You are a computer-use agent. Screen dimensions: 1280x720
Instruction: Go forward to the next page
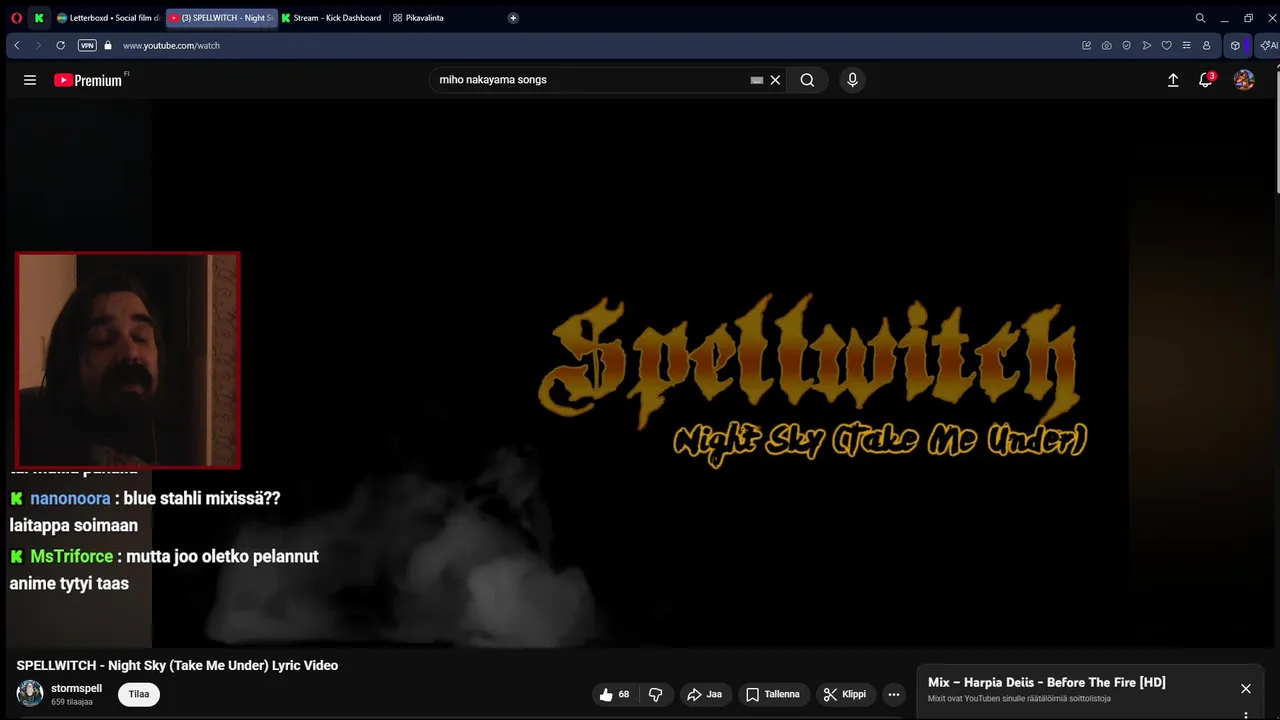pyautogui.click(x=38, y=45)
